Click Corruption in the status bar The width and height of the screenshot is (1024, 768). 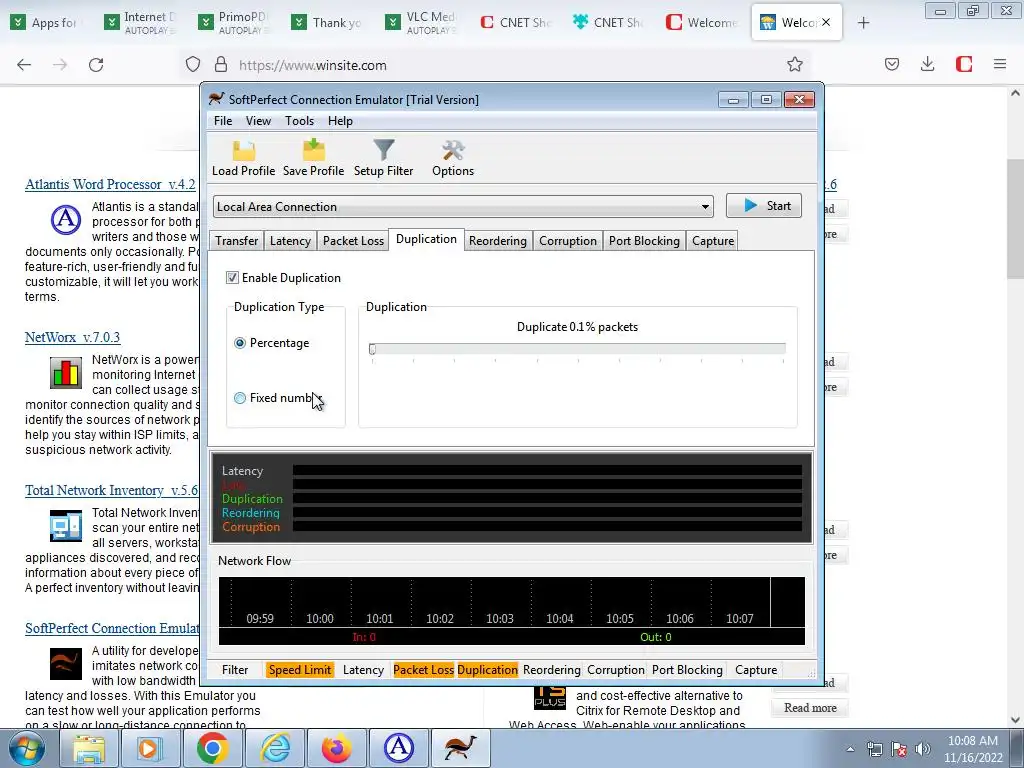pos(615,670)
